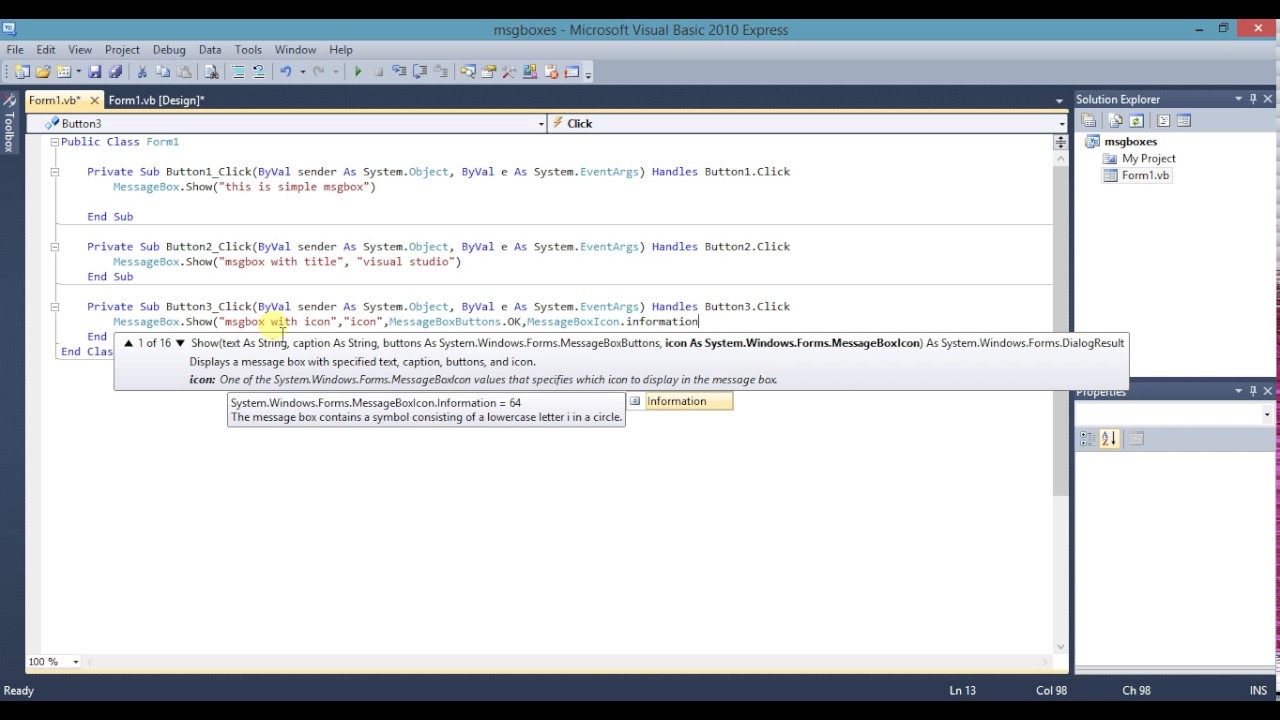
Task: Click the Redo arrow icon
Action: (x=318, y=72)
